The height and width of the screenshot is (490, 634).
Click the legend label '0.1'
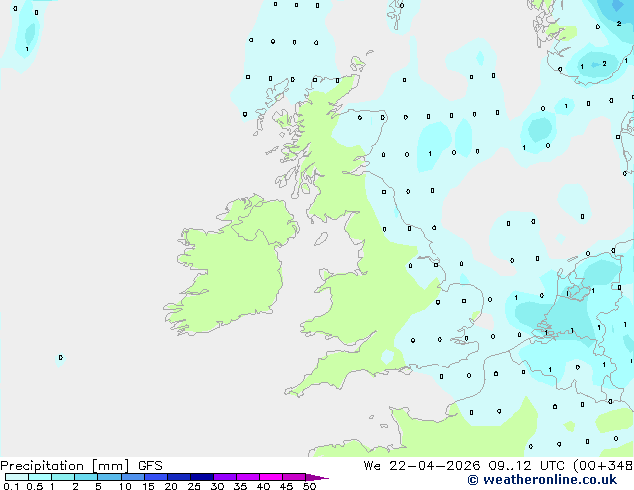point(11,486)
